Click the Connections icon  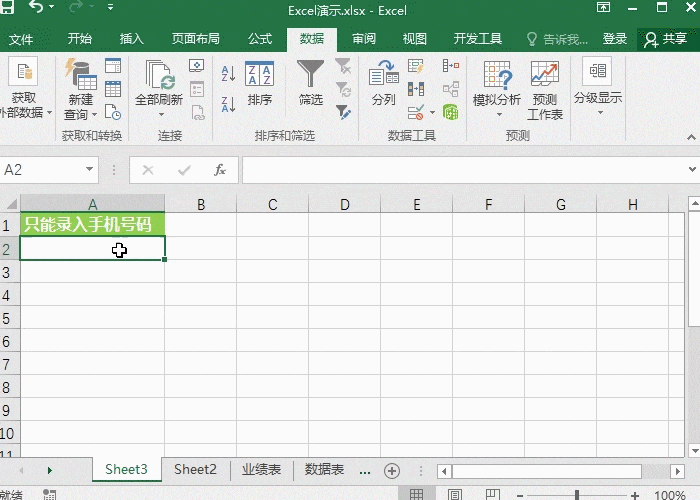point(196,66)
